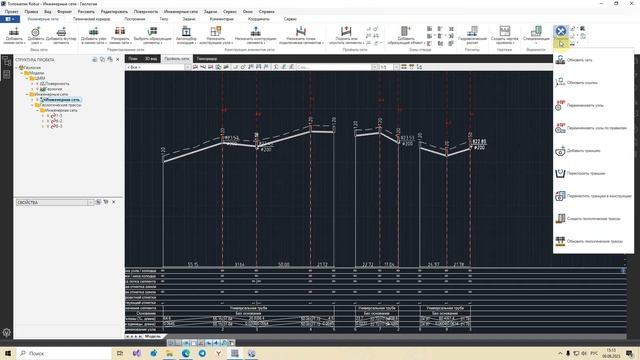Open the Windows Start menu
This screenshot has width=640, height=360.
pyautogui.click(x=8, y=353)
